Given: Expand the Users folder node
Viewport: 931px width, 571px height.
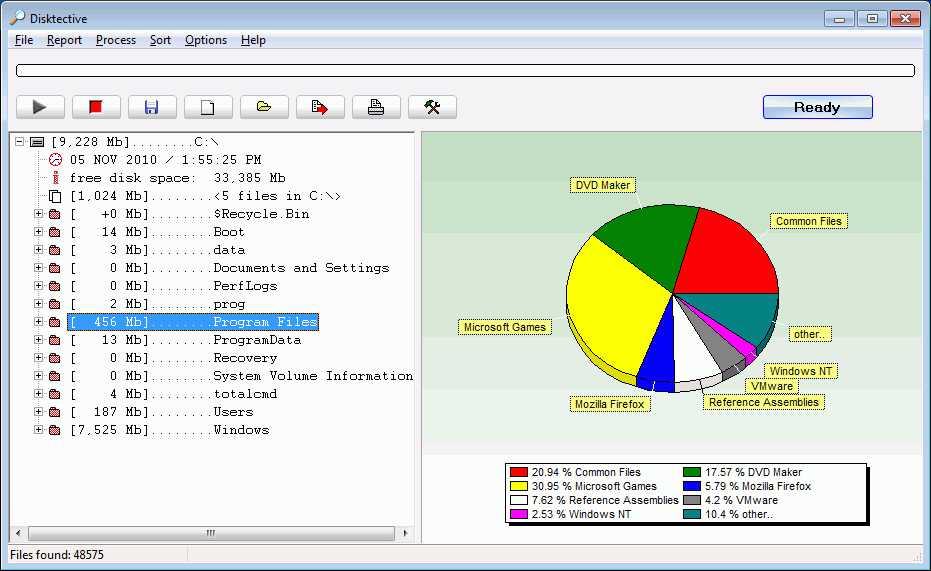Looking at the screenshot, I should coord(38,411).
